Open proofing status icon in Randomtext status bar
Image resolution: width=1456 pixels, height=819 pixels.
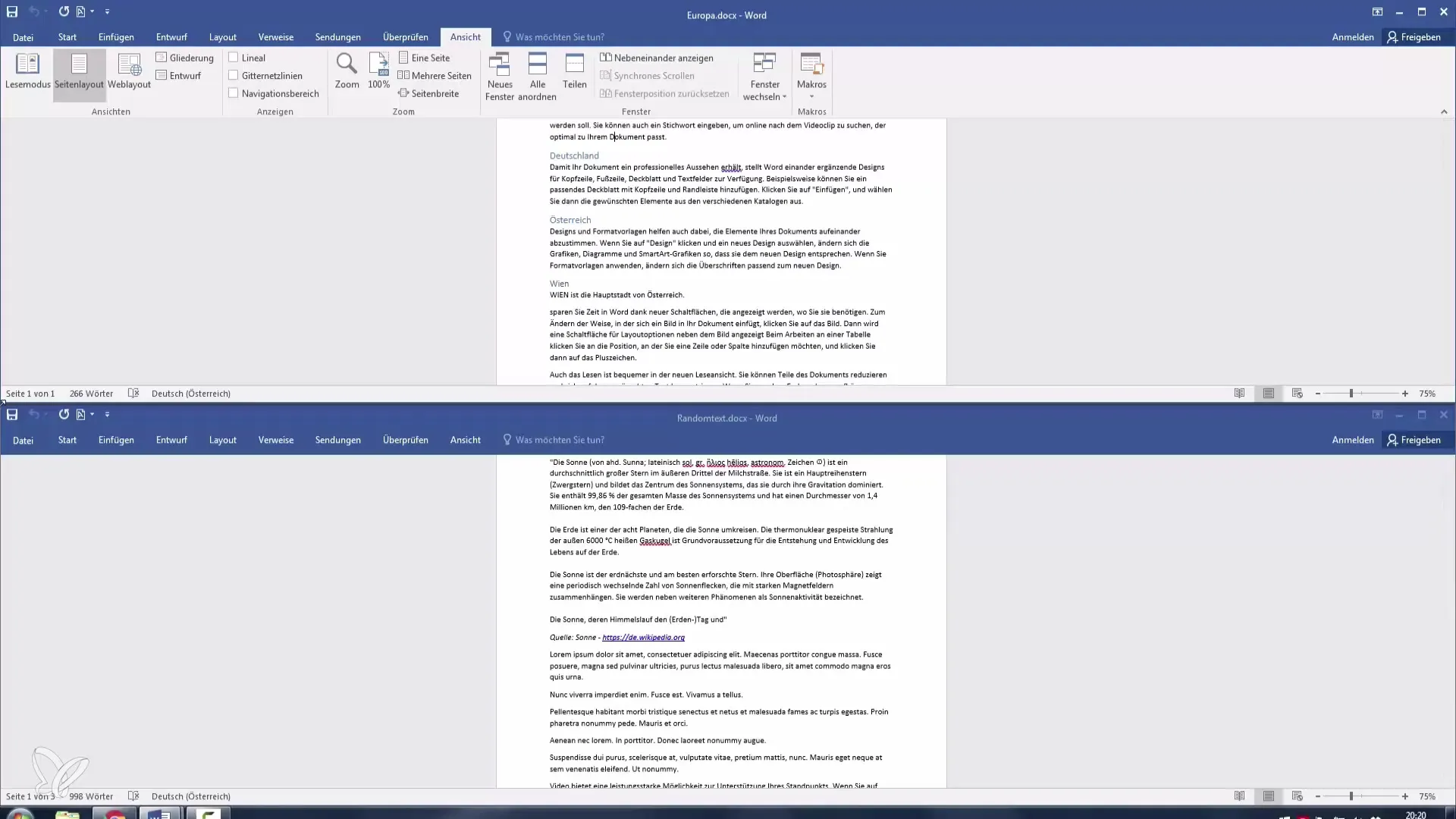point(133,796)
